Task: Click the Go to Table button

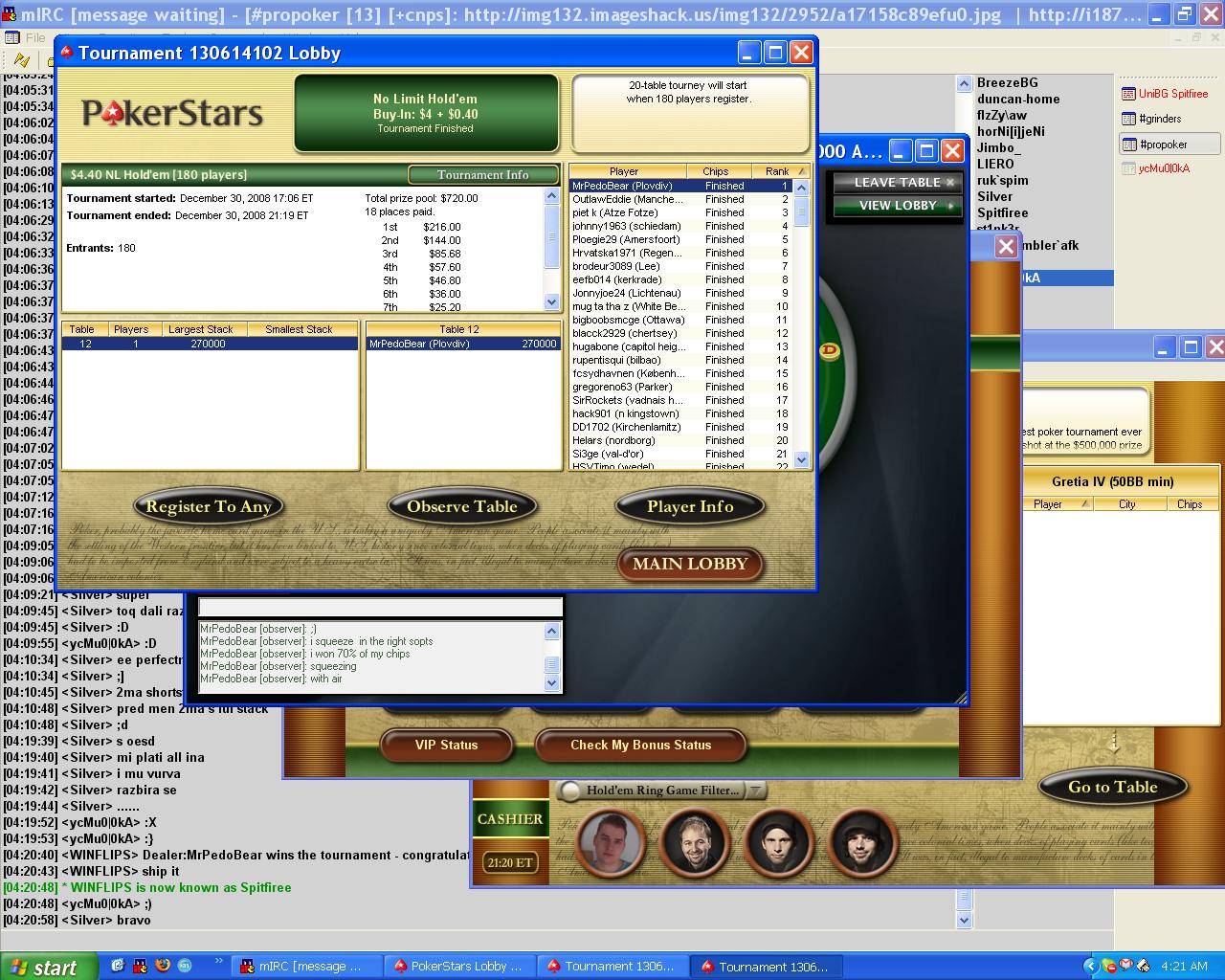Action: point(1113,788)
